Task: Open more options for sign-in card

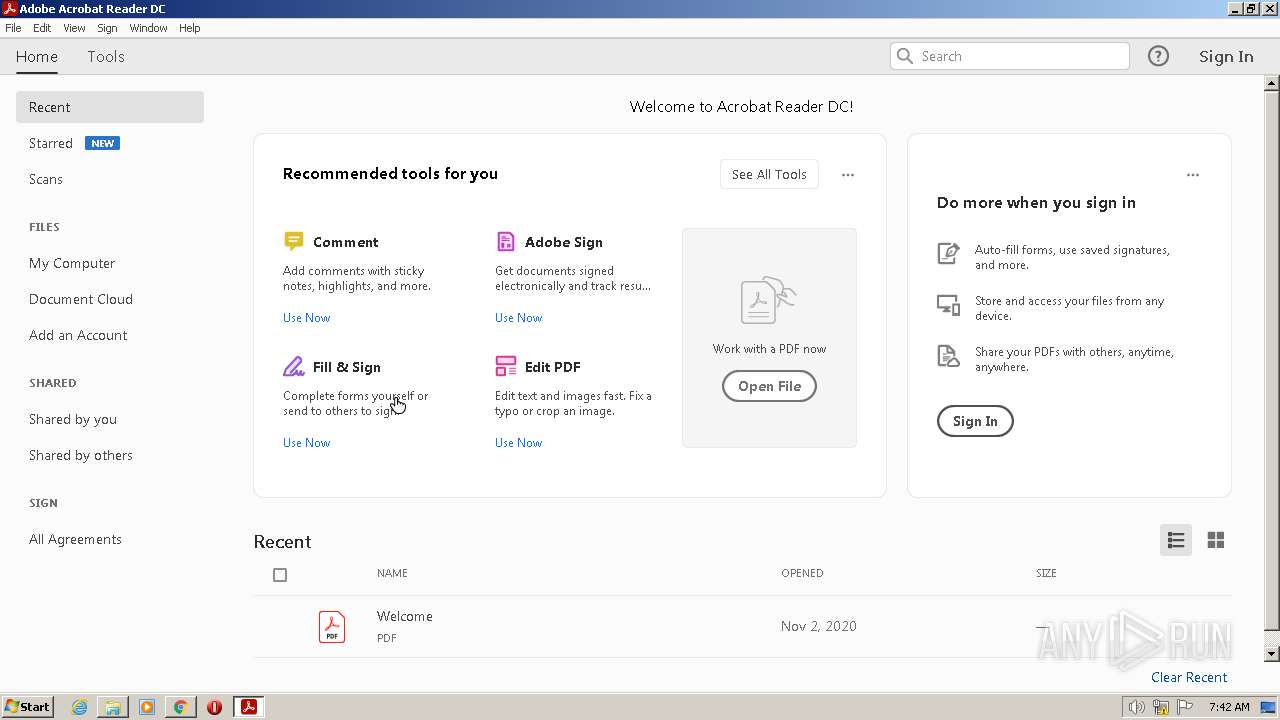Action: click(1193, 175)
